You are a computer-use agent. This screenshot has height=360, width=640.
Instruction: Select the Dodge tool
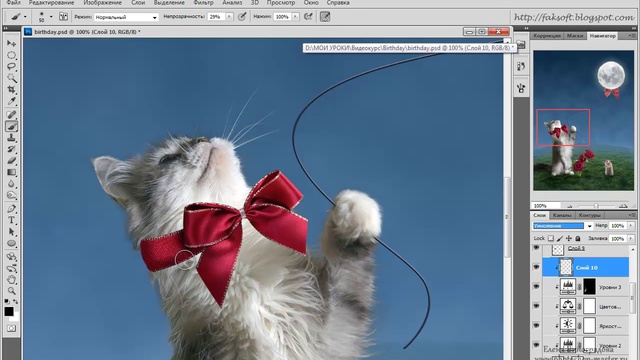(11, 195)
